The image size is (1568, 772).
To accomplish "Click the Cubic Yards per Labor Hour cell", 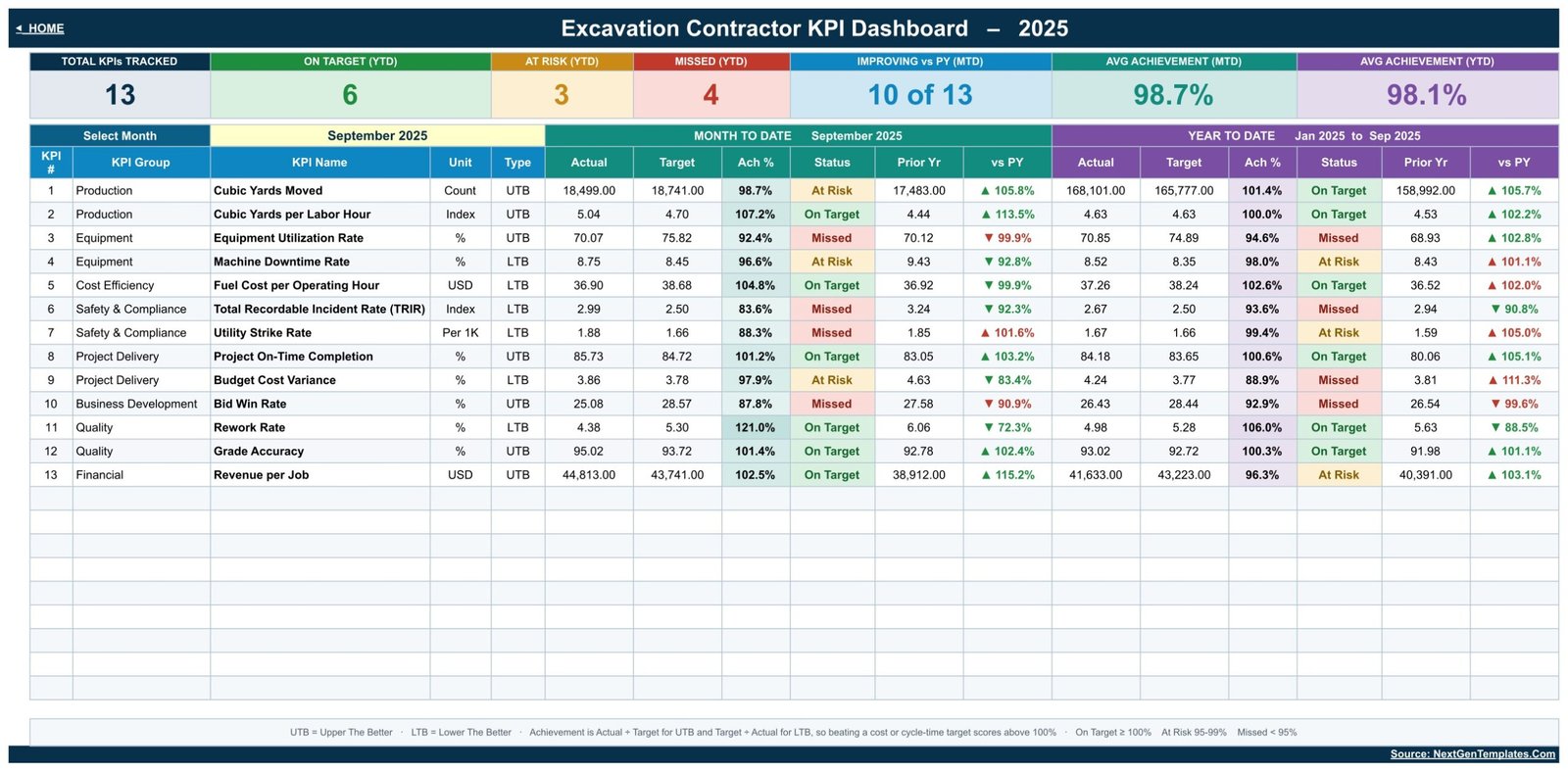I will pos(319,215).
